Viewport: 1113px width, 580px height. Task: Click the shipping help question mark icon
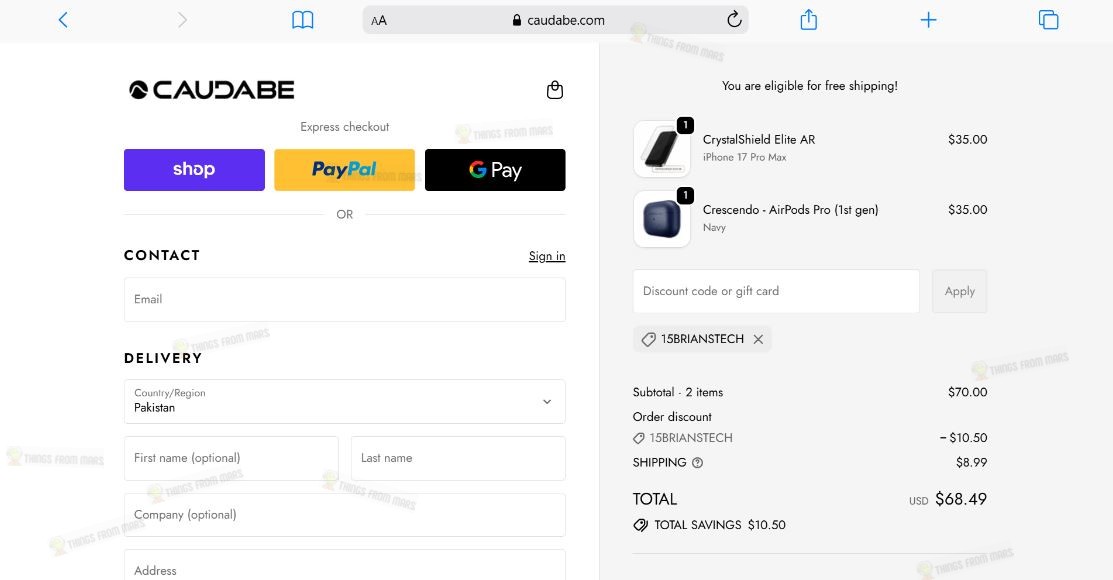coord(698,463)
